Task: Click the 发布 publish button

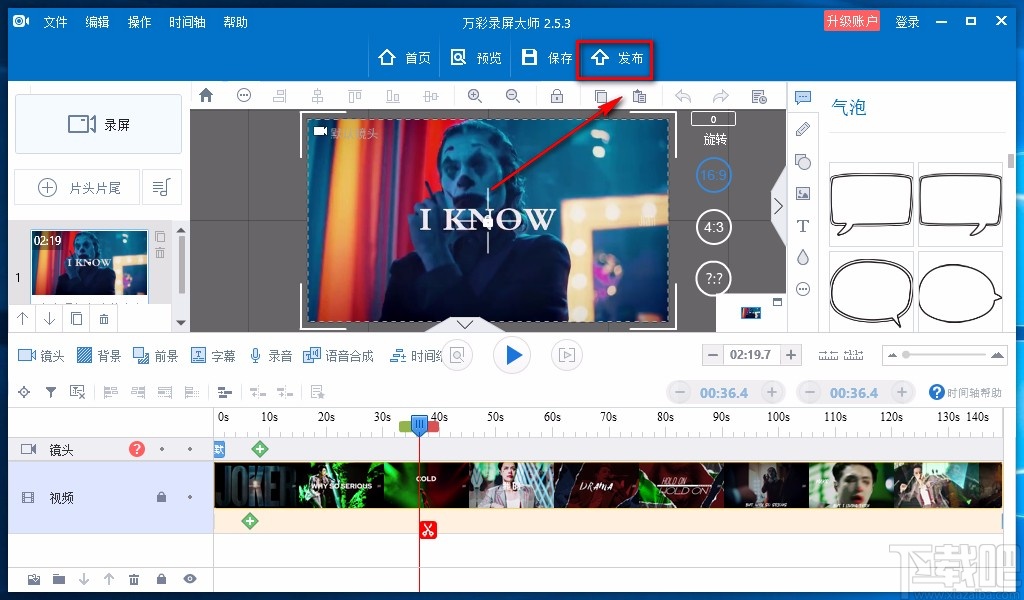Action: click(x=616, y=58)
